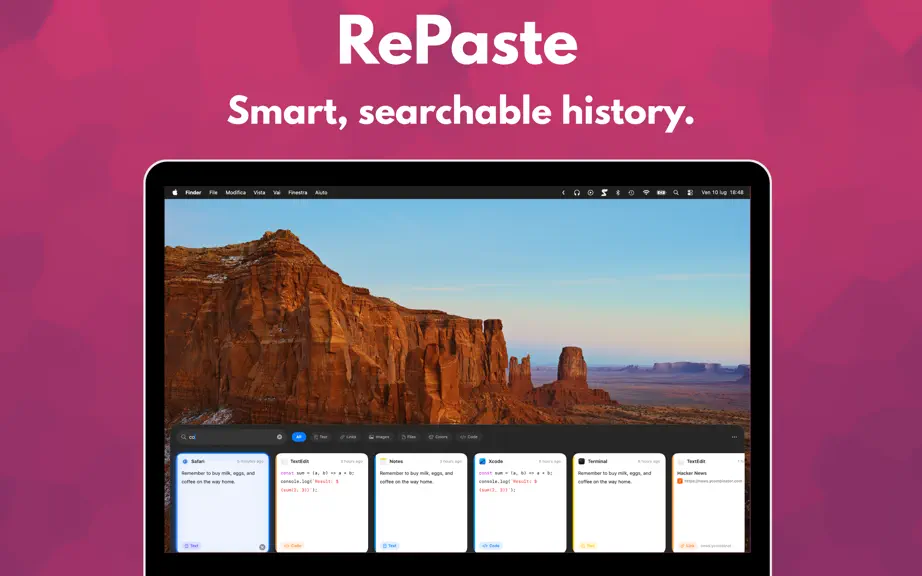
Task: Open the File menu
Action: click(x=213, y=192)
